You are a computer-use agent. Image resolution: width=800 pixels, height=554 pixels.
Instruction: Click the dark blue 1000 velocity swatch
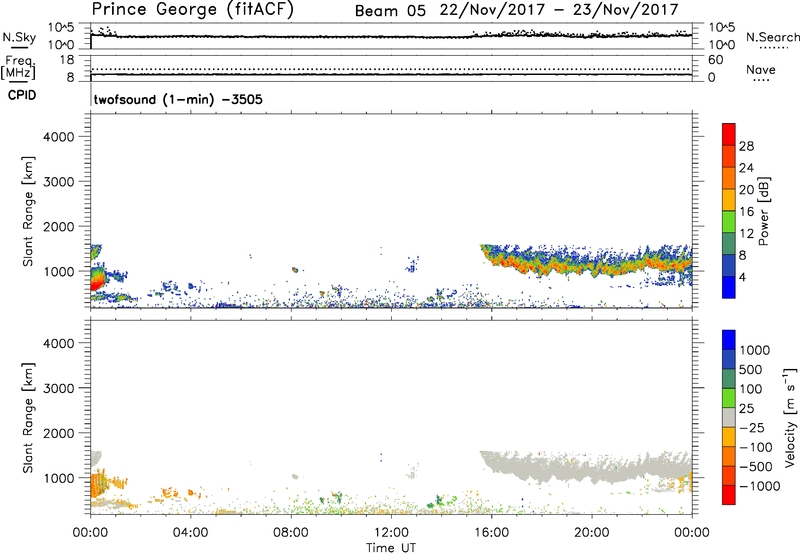pos(729,340)
